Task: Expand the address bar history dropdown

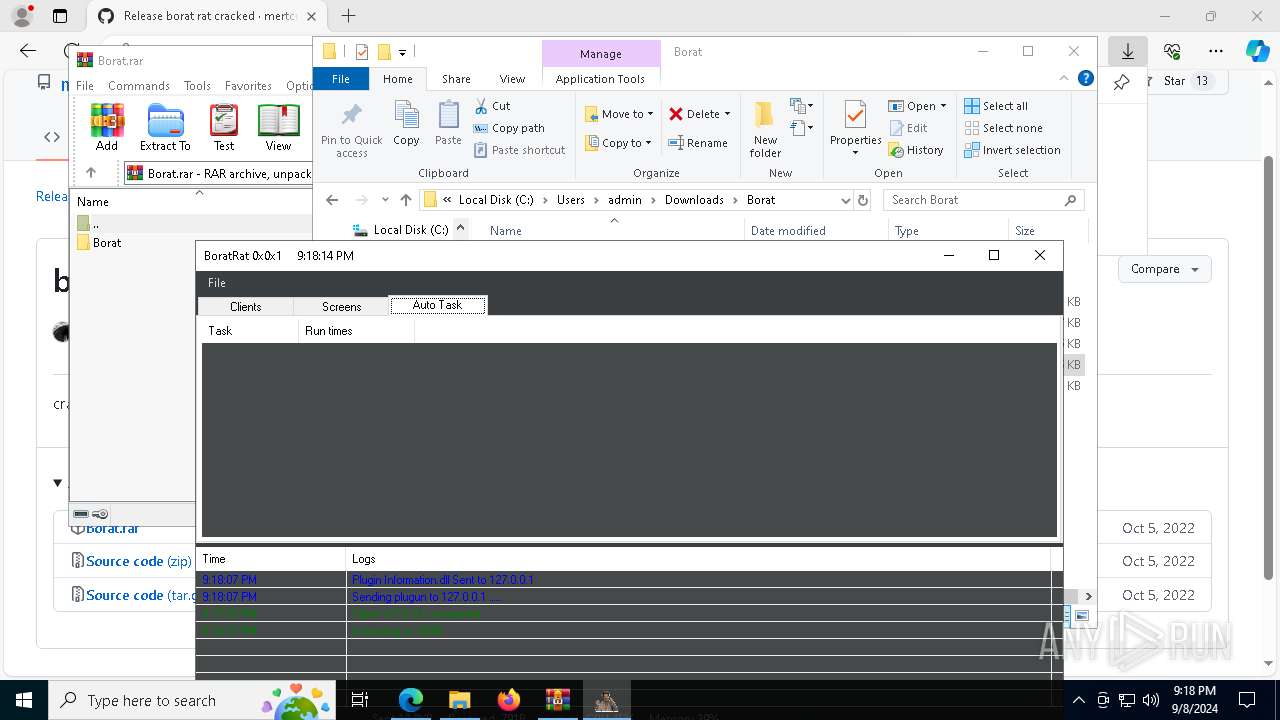Action: click(x=845, y=200)
